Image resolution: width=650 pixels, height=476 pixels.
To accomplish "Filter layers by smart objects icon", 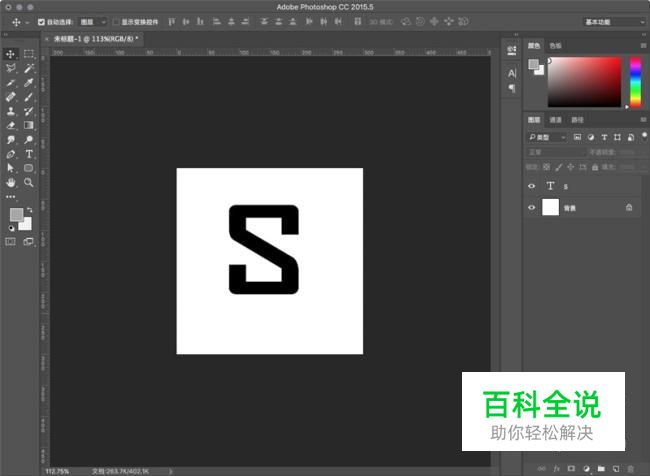I will (631, 137).
